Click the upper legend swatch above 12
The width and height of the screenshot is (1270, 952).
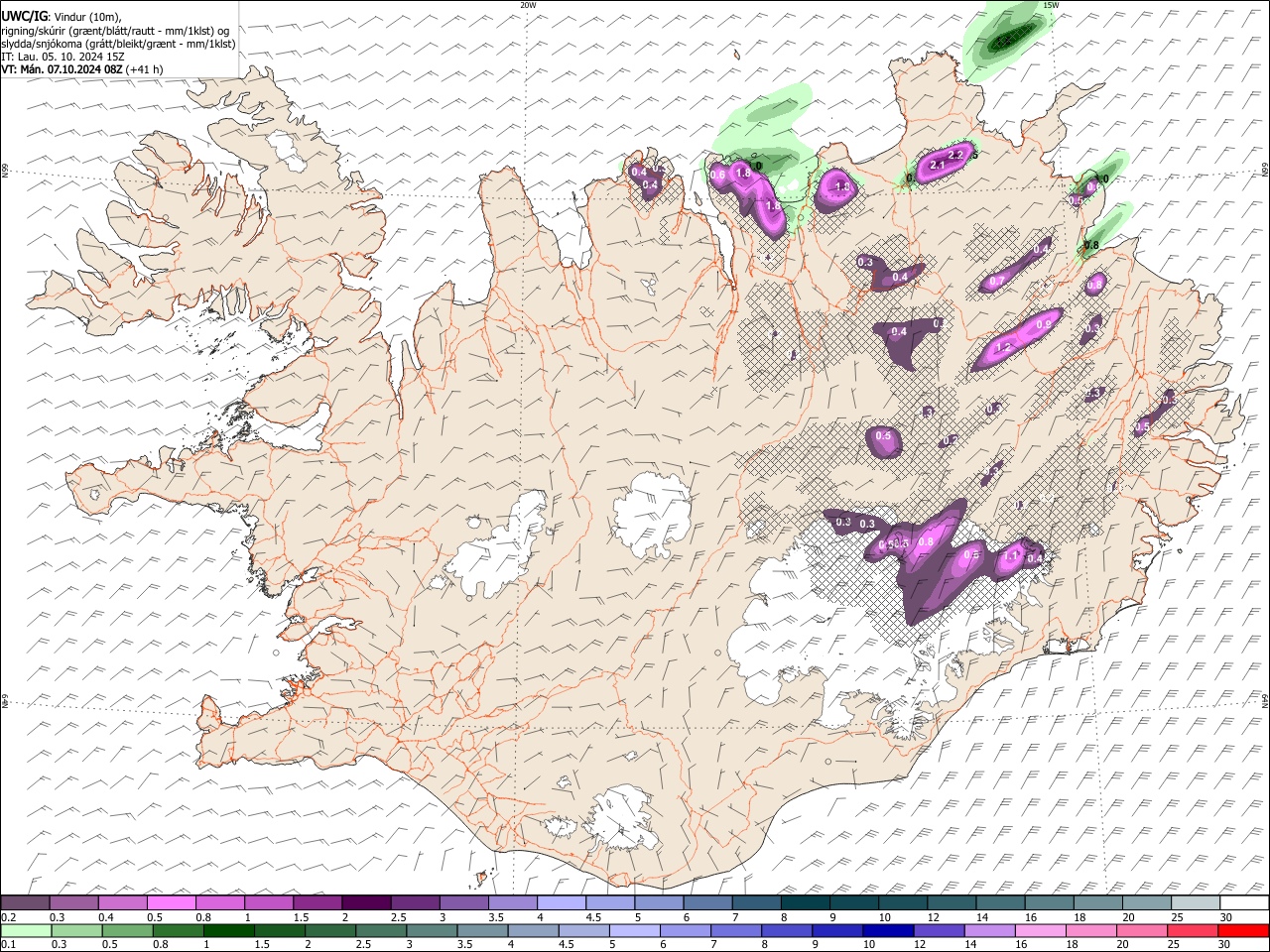pyautogui.click(x=952, y=902)
